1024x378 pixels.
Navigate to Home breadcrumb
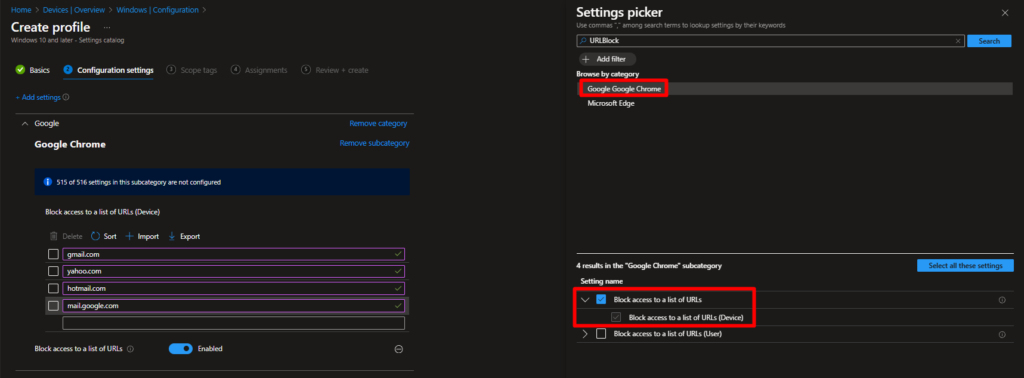pyautogui.click(x=20, y=10)
